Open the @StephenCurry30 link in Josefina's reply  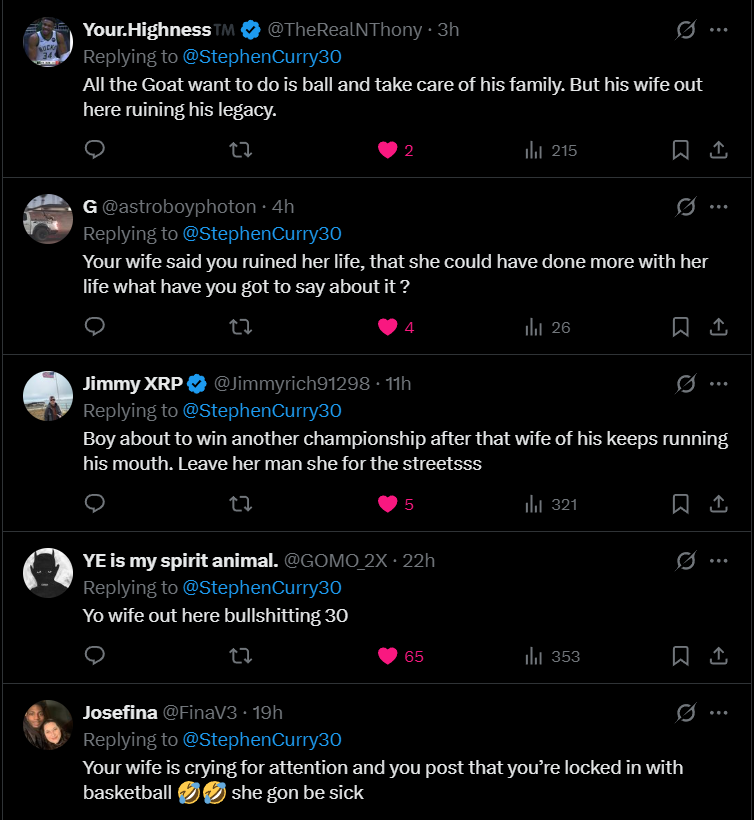[262, 740]
